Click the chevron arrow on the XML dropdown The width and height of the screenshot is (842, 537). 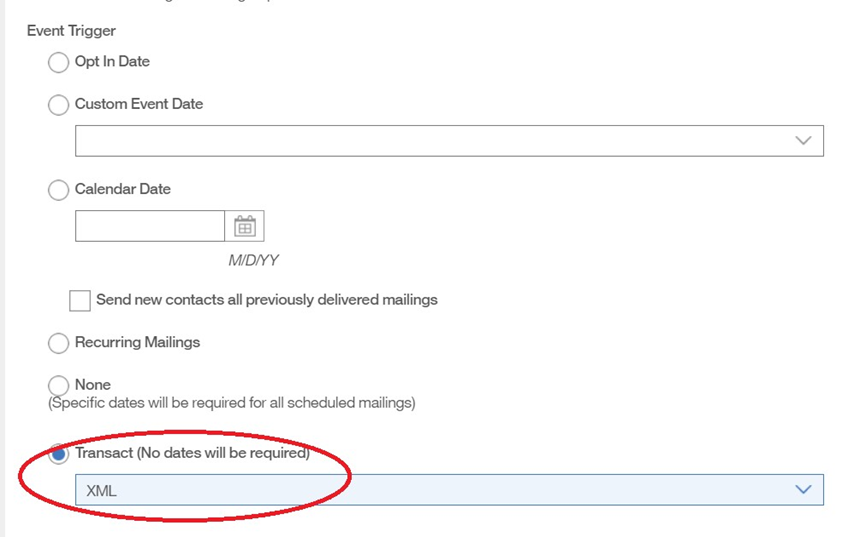point(803,490)
